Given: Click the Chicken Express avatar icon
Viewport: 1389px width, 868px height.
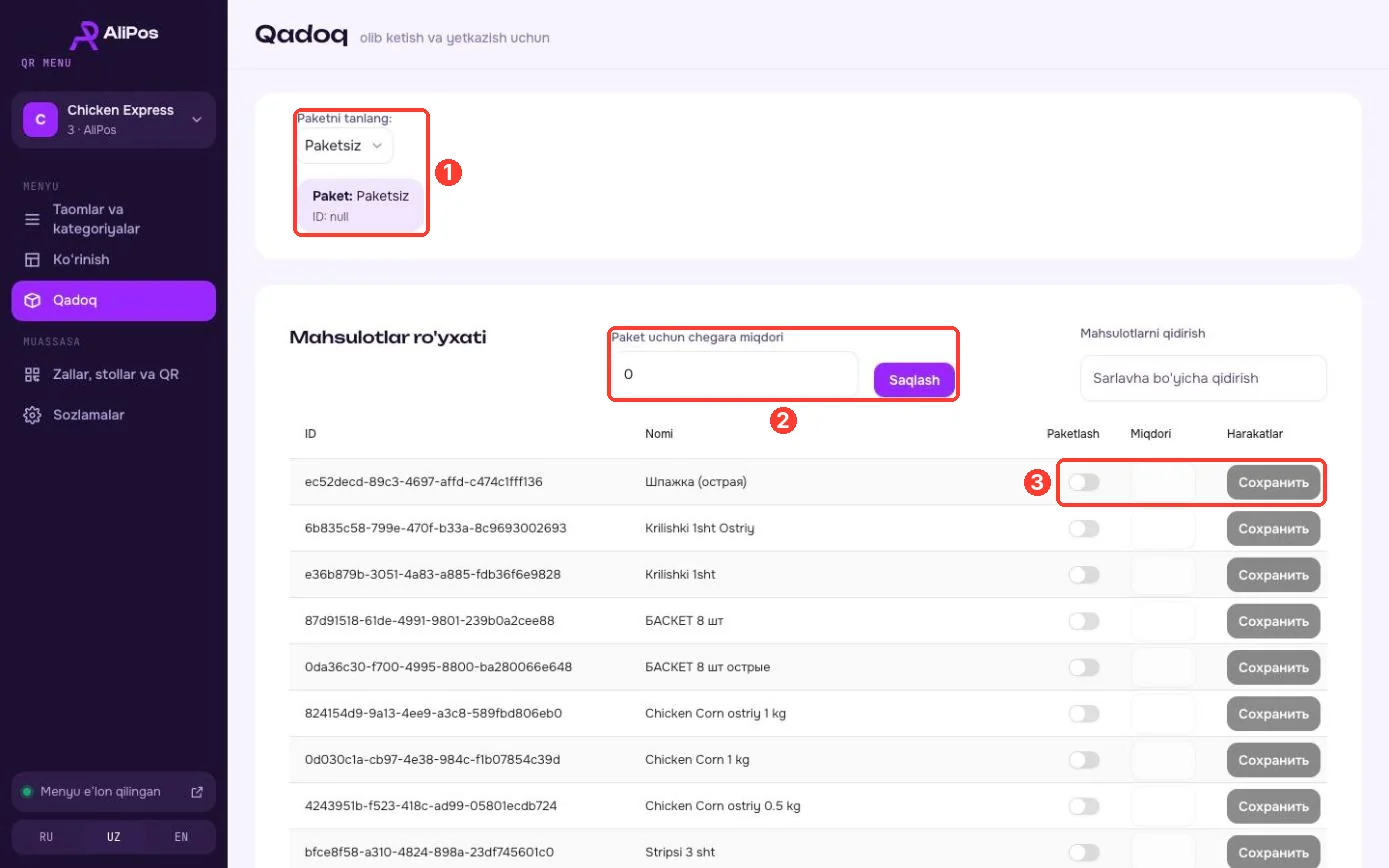Looking at the screenshot, I should click(40, 120).
